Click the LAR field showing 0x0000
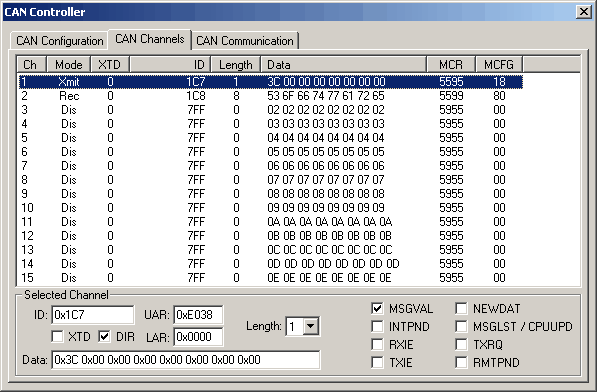Image resolution: width=597 pixels, height=392 pixels. point(198,337)
